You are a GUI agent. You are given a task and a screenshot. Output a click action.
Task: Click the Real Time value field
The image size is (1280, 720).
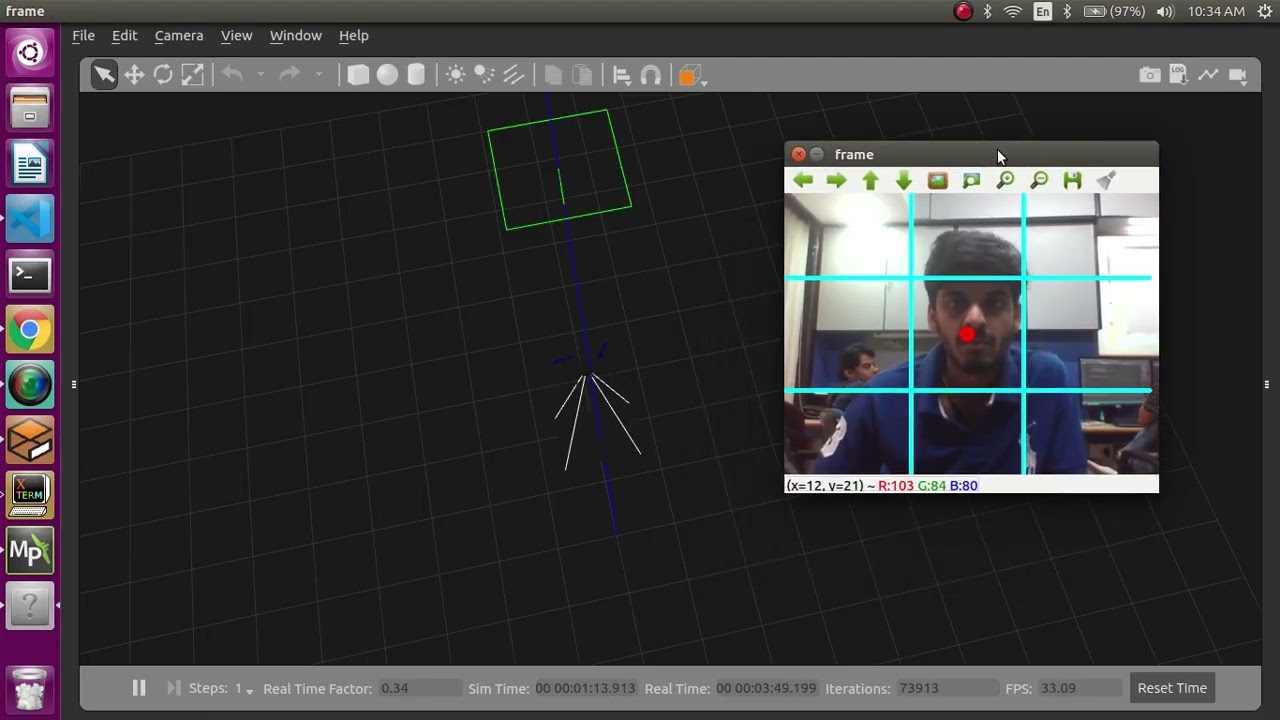tap(766, 688)
